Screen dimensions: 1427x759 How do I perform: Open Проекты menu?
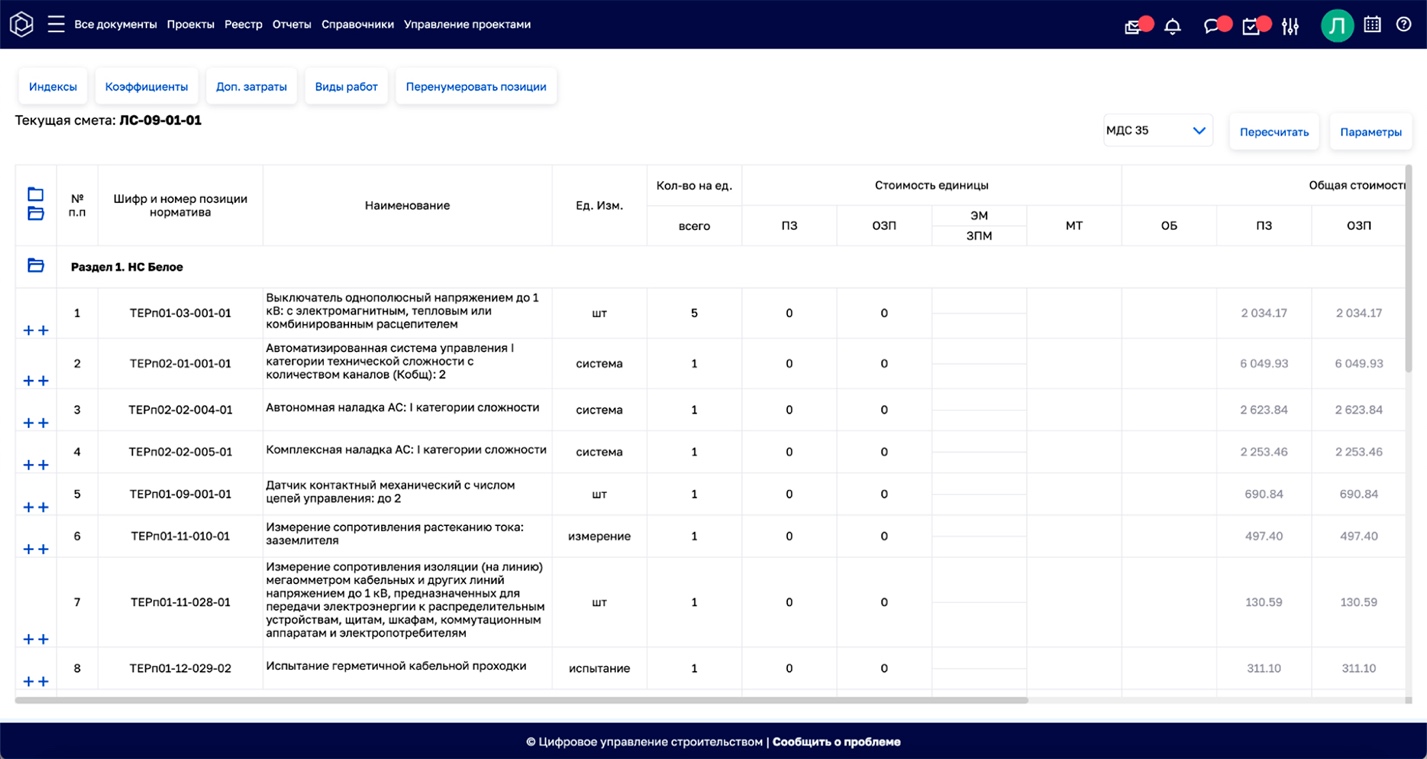(x=190, y=24)
